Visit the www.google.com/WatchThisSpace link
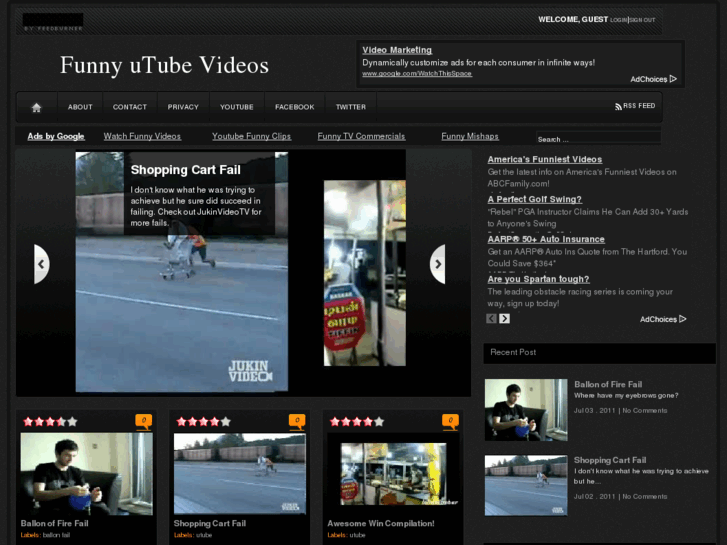The image size is (727, 545). coord(417,74)
